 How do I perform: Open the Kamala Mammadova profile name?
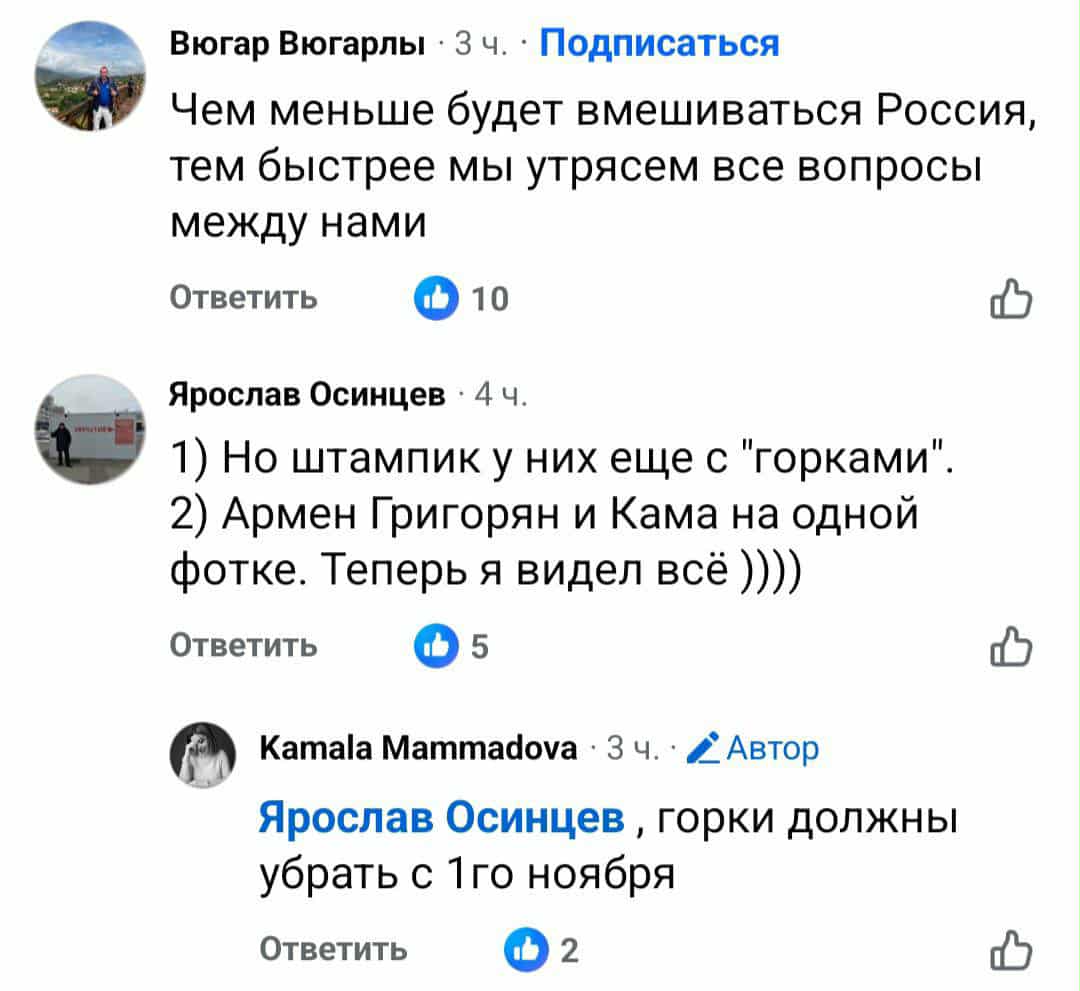417,747
